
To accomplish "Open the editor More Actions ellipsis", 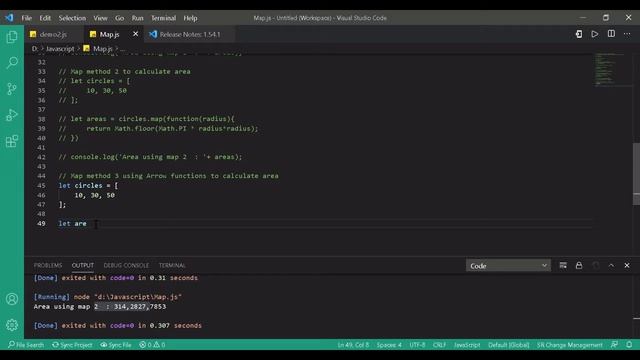I will point(627,34).
